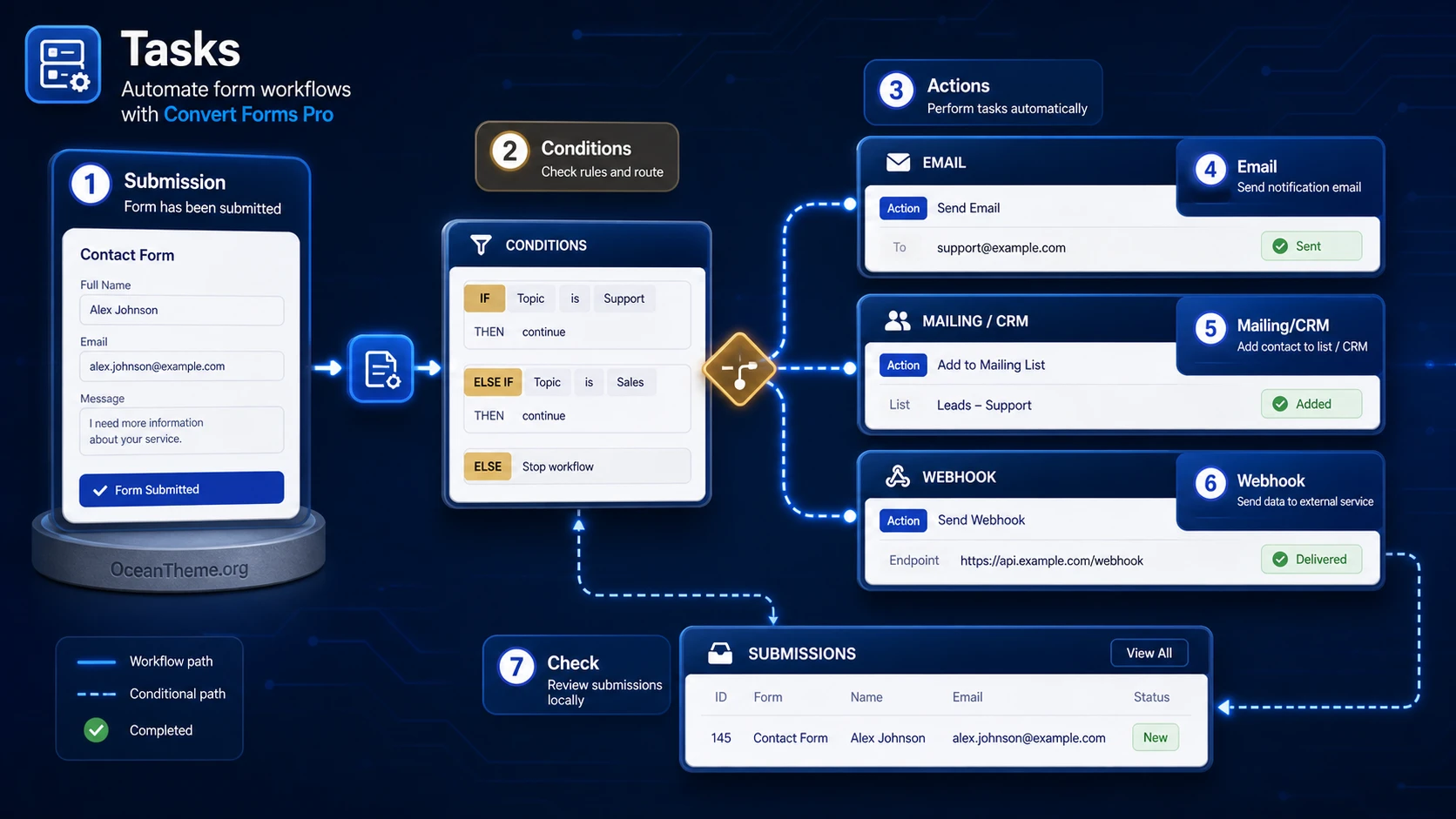Screen dimensions: 1456x819
Task: Click the SUBMISSIONS panel title
Action: [802, 654]
